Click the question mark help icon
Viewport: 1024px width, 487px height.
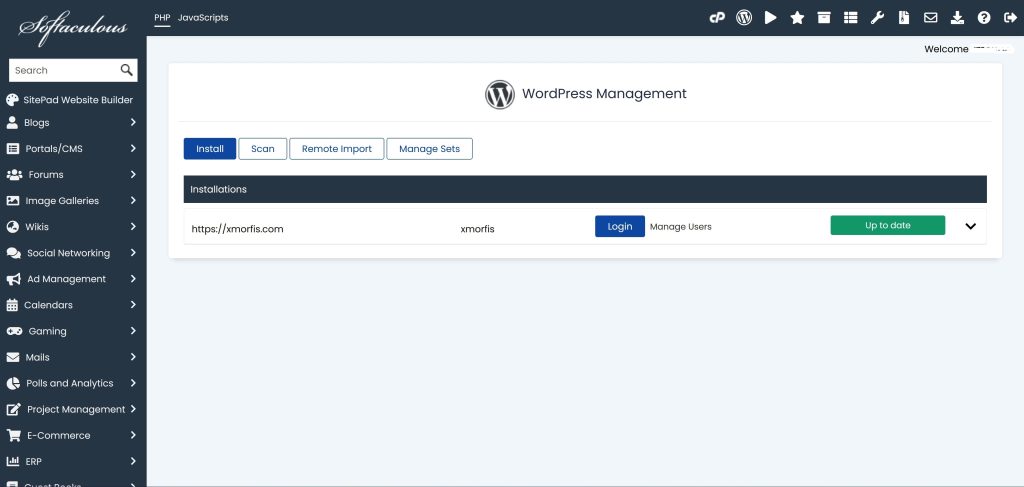pyautogui.click(x=984, y=18)
